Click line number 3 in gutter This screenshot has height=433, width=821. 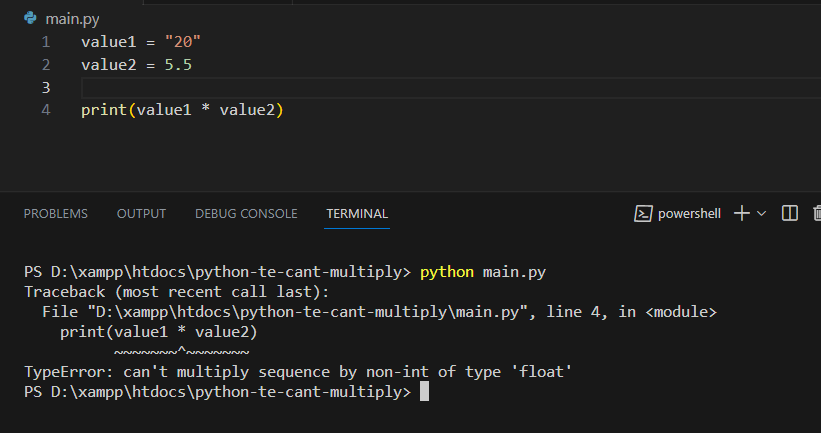[46, 87]
